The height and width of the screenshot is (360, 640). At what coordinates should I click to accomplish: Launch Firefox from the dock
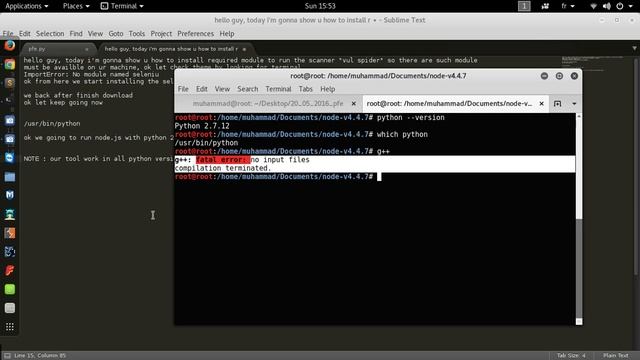pyautogui.click(x=9, y=45)
